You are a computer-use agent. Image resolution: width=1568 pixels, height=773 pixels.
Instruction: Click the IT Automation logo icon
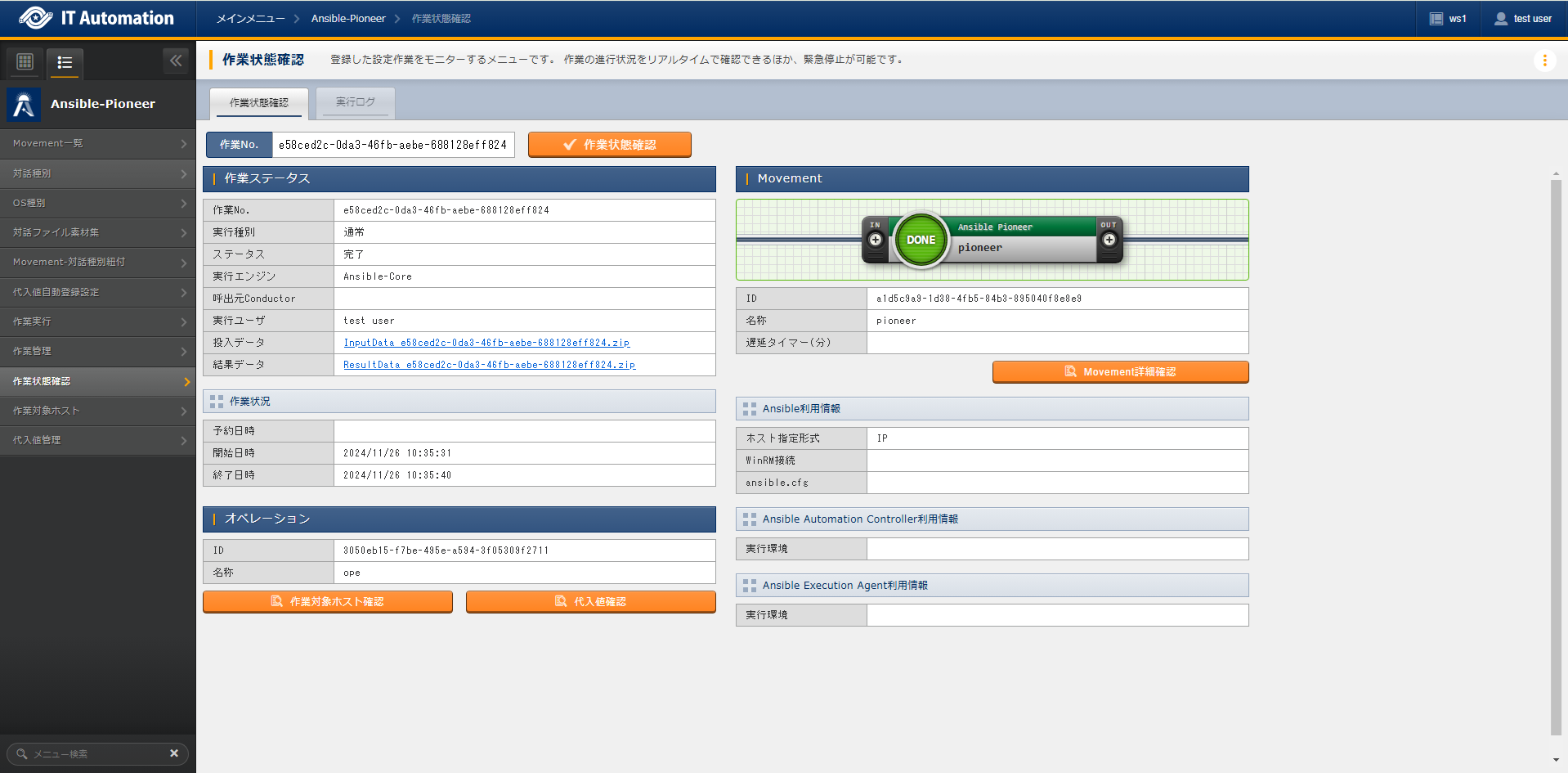pos(35,18)
